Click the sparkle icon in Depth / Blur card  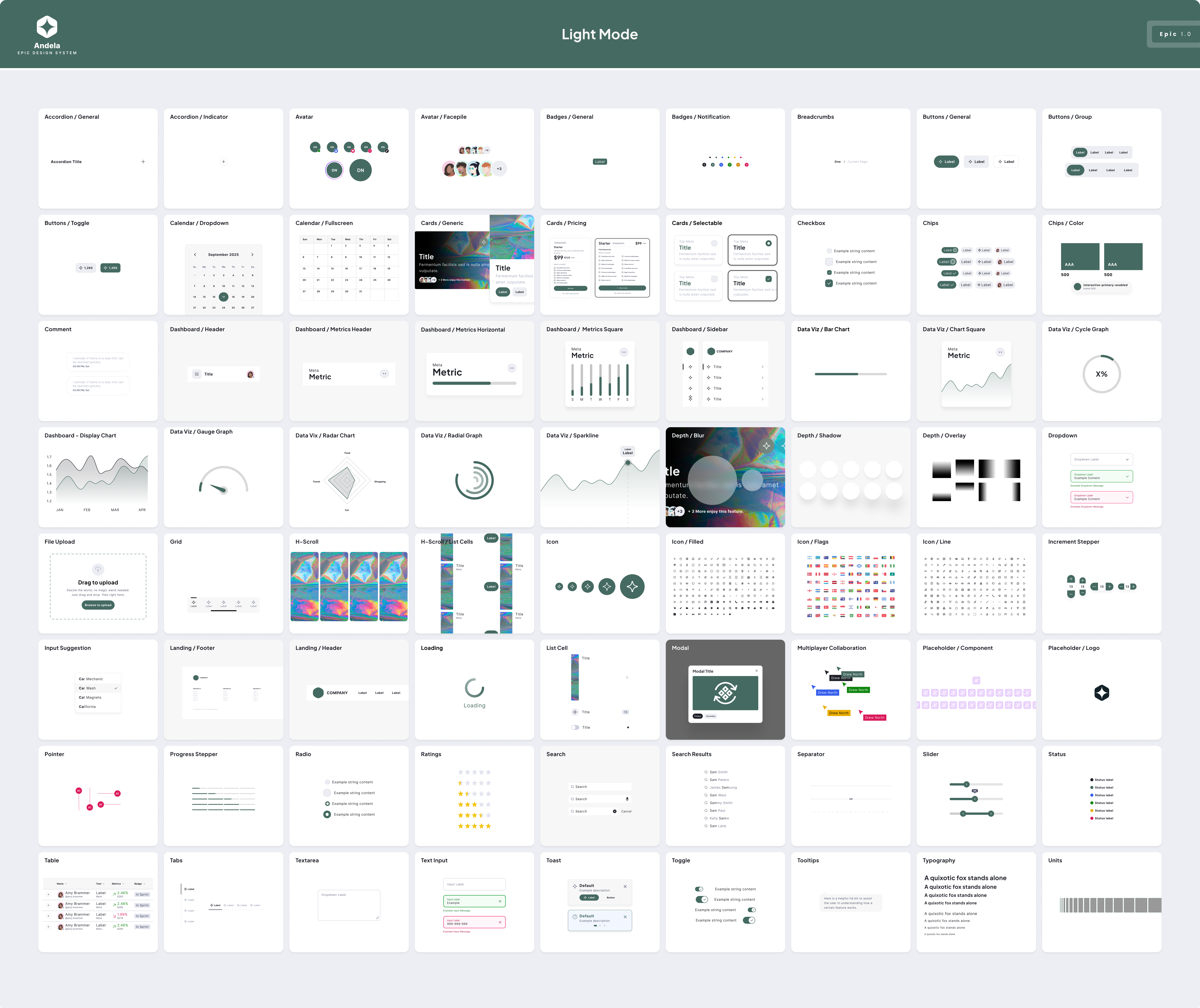click(766, 446)
